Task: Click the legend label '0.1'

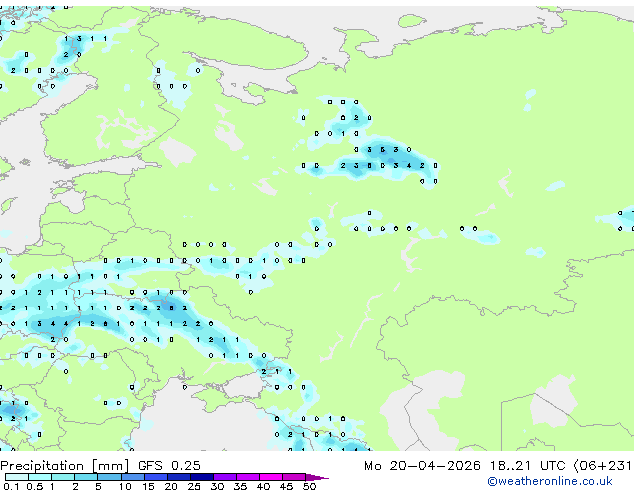Action: pyautogui.click(x=11, y=486)
